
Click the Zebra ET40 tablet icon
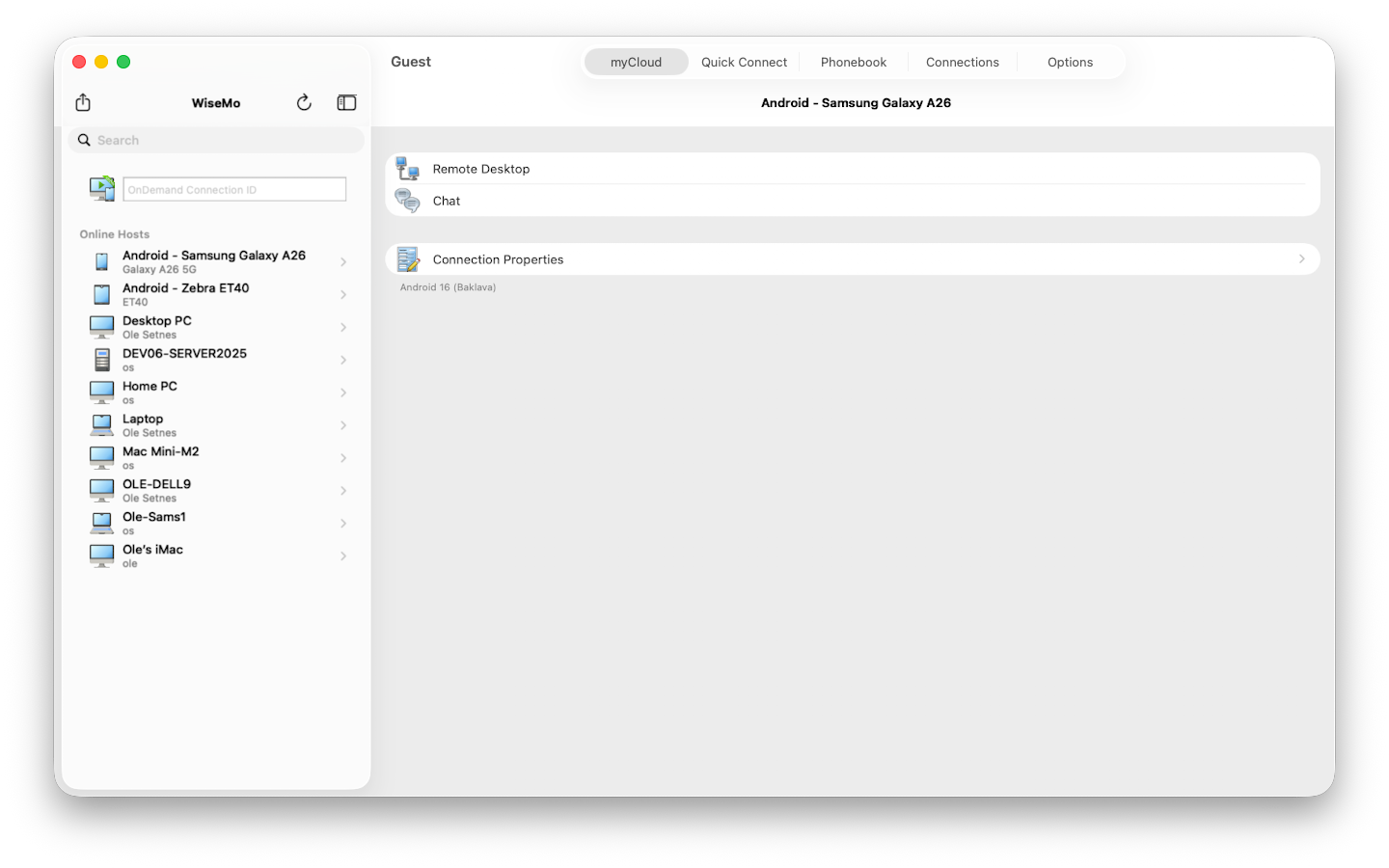coord(101,294)
